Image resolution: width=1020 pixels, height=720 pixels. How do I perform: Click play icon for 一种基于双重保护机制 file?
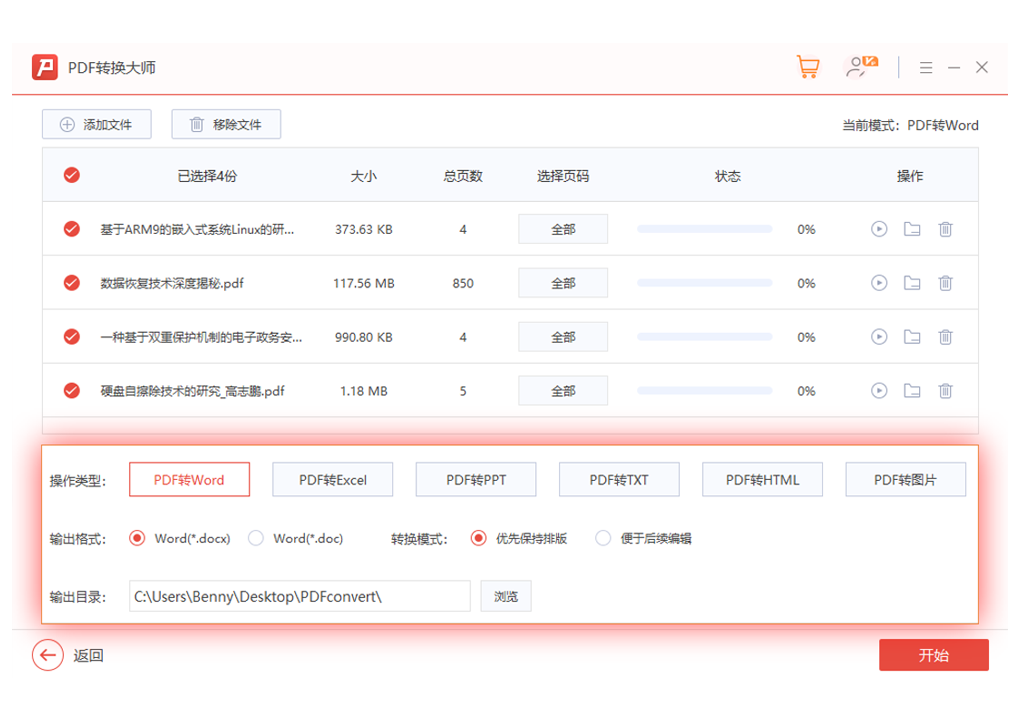pos(878,337)
